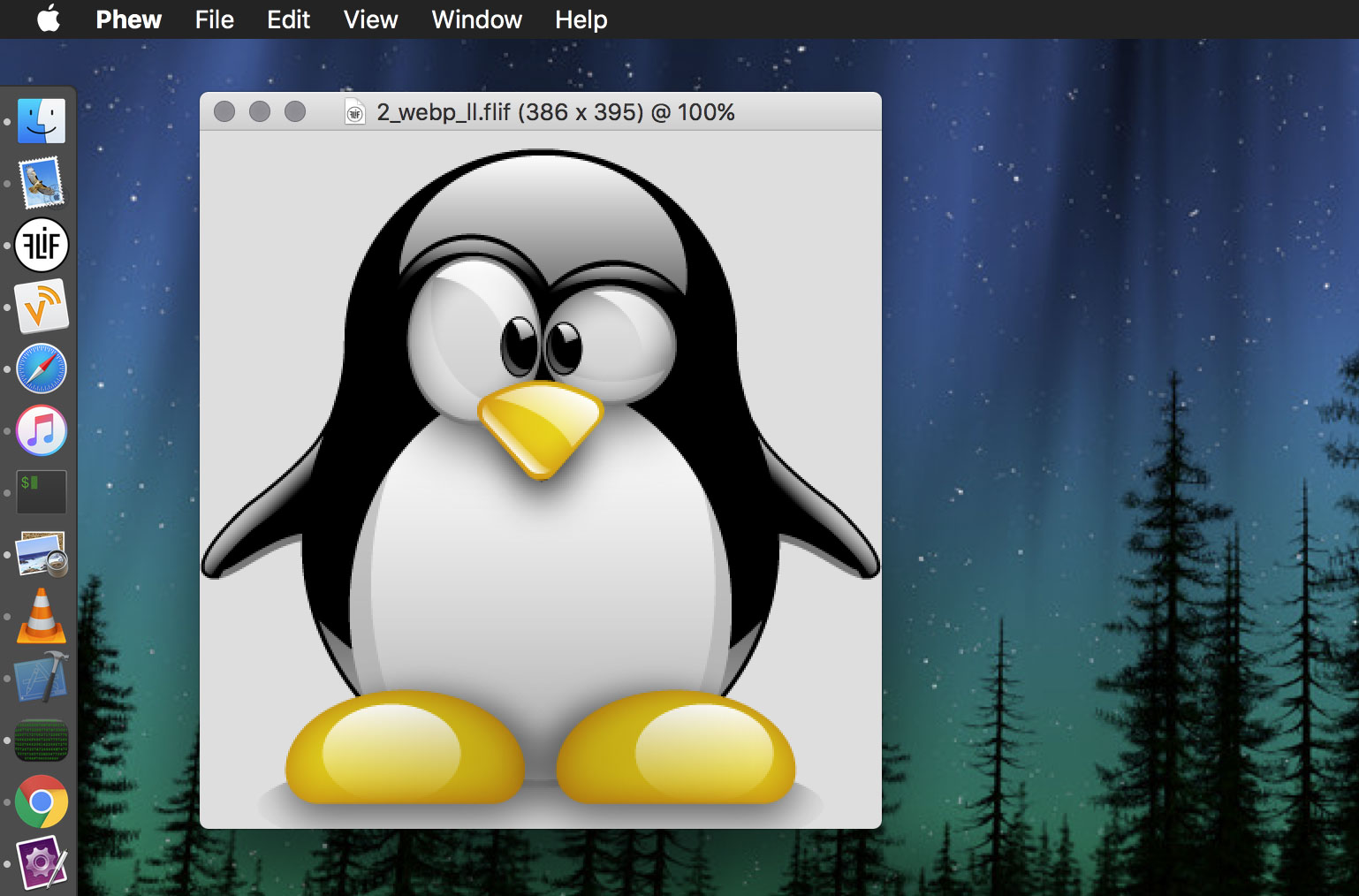Image resolution: width=1359 pixels, height=896 pixels.
Task: Open the Apple menu
Action: (x=49, y=19)
